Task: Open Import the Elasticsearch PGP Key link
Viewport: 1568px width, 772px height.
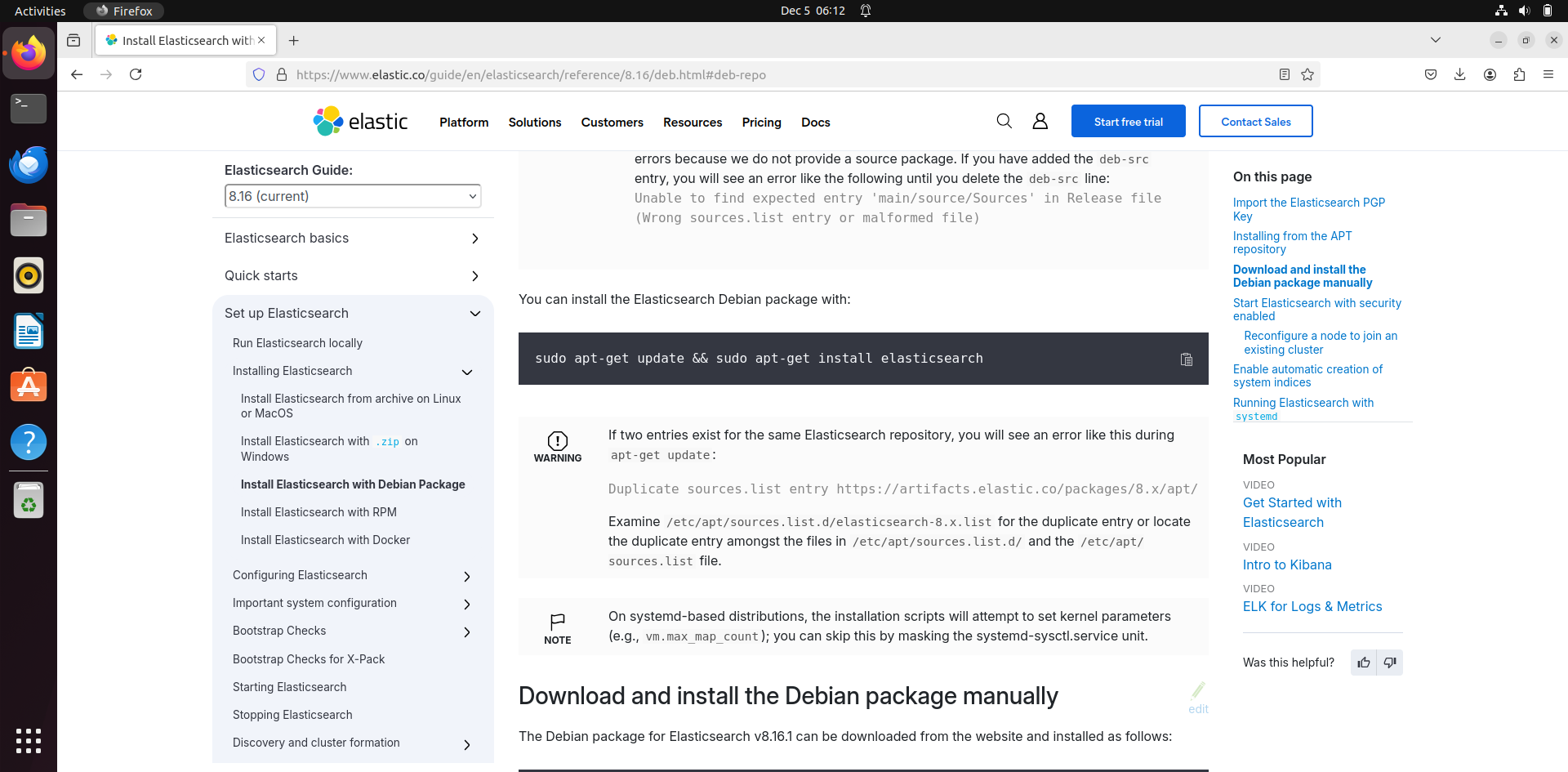Action: (1309, 209)
